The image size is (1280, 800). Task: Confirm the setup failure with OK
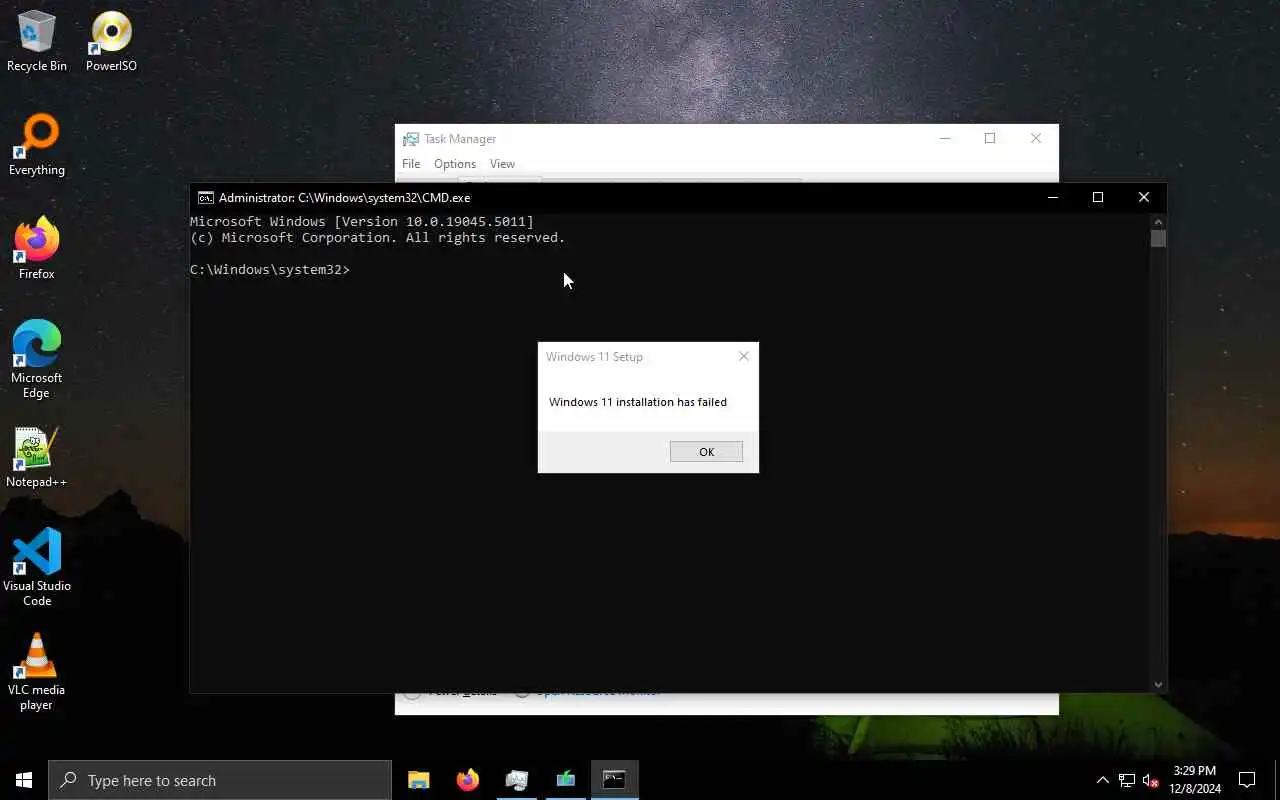tap(706, 452)
